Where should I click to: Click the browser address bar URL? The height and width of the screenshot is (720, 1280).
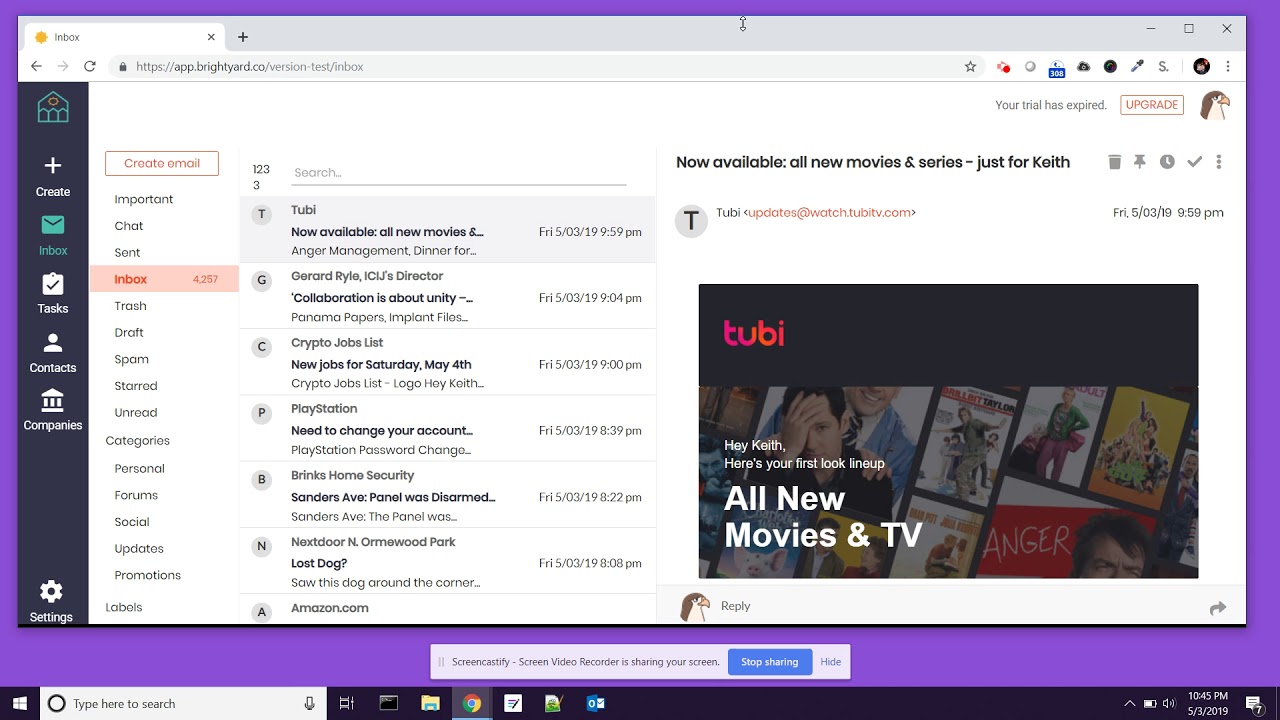[250, 67]
